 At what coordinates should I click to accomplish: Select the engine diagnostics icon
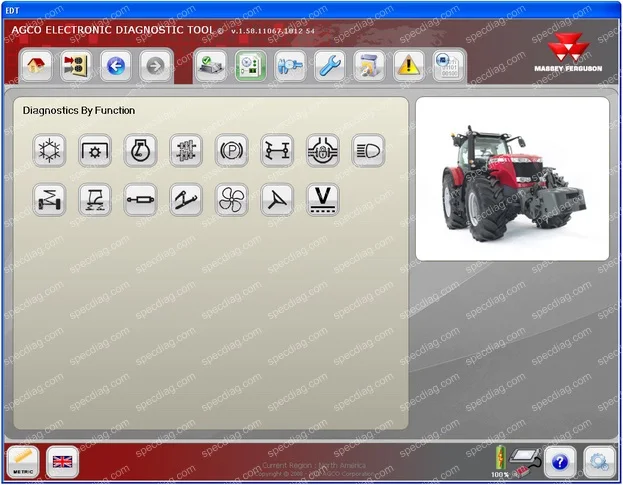[140, 151]
